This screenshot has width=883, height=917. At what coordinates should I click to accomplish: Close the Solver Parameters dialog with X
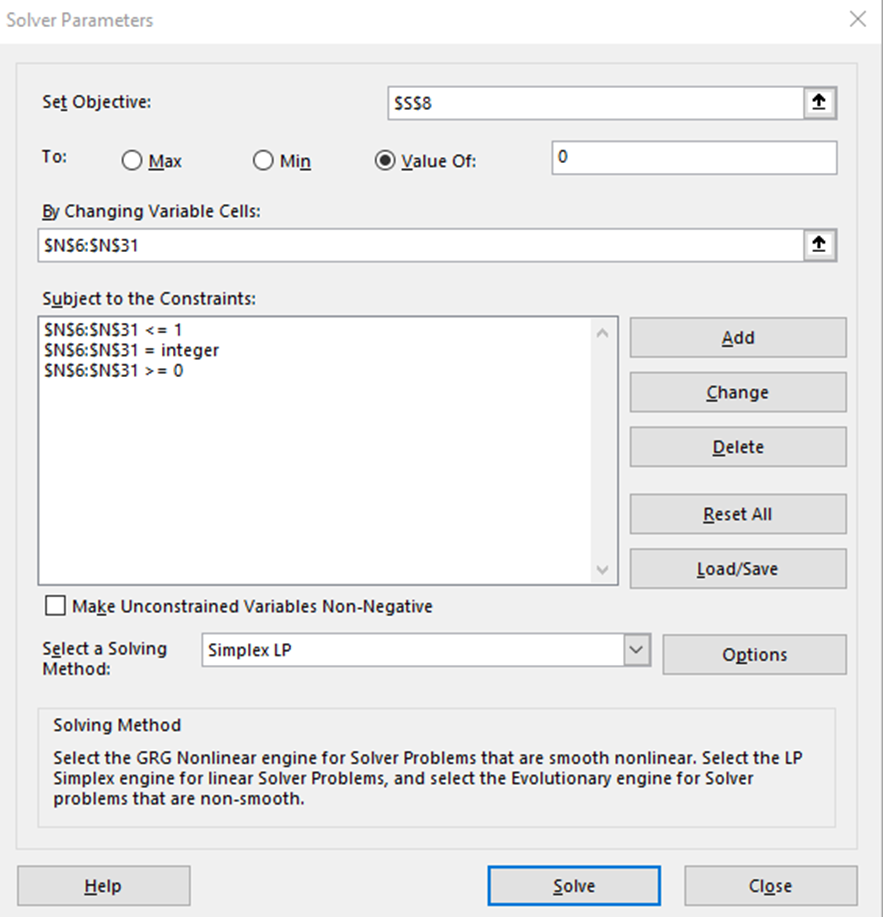click(857, 19)
